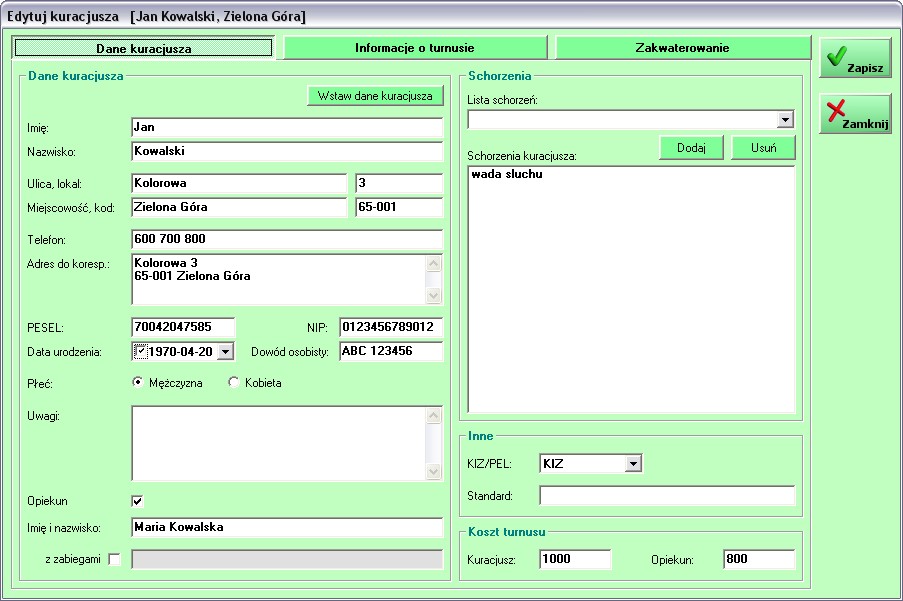The image size is (903, 601).
Task: Click the green checkmark Zapisz button
Action: tap(855, 58)
